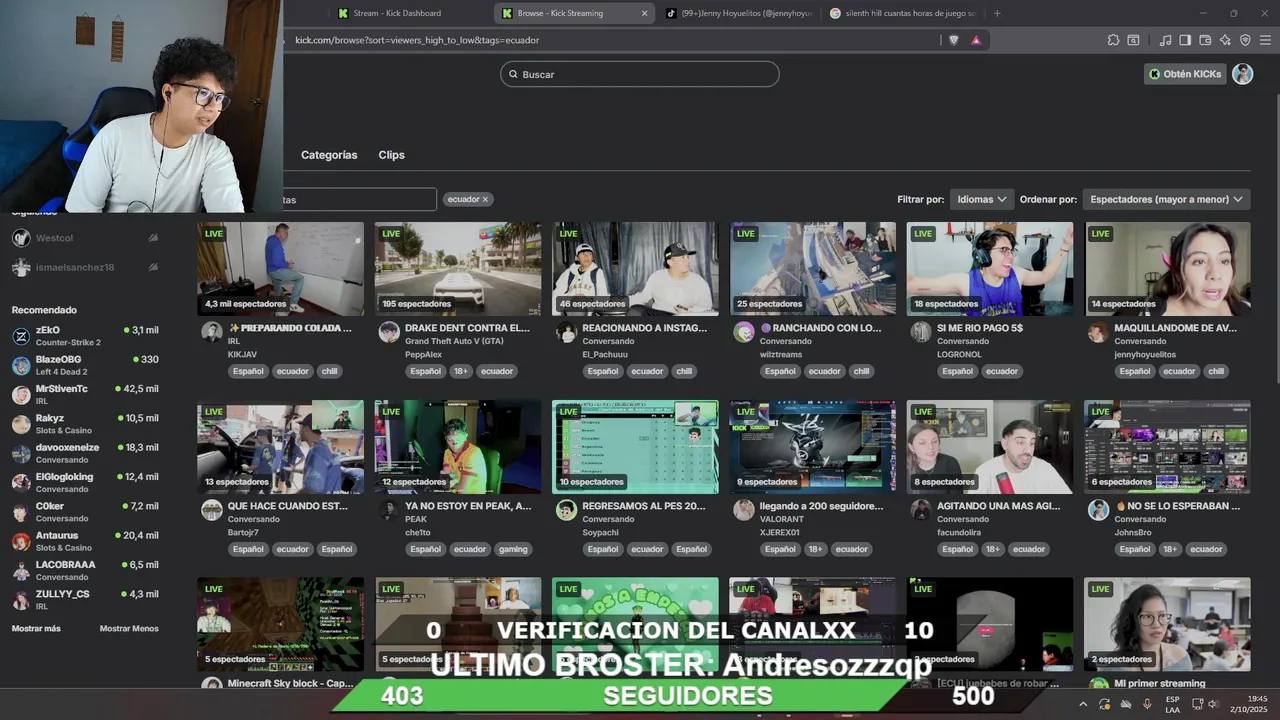Click the gaming tag under che1to stream

coord(513,549)
